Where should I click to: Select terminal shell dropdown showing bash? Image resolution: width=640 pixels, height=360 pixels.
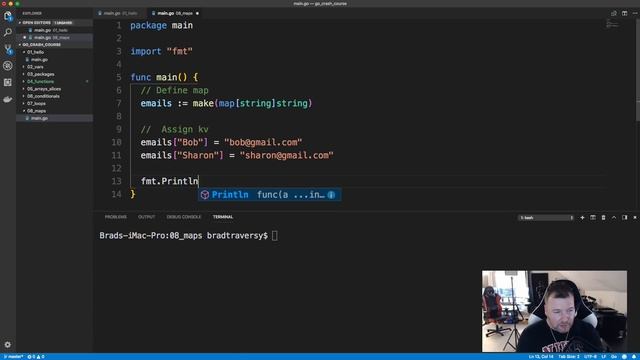pyautogui.click(x=546, y=218)
